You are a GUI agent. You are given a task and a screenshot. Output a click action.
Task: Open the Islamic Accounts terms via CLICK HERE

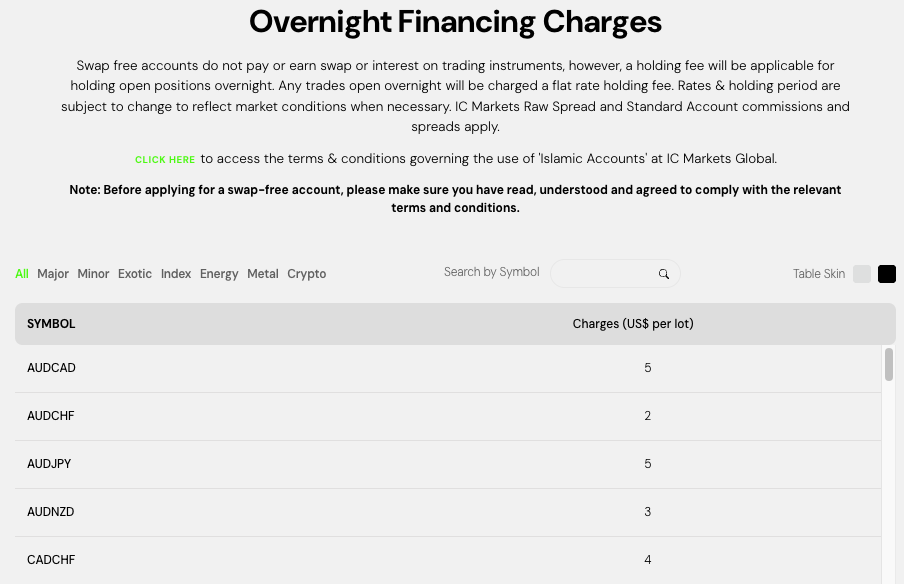point(165,159)
